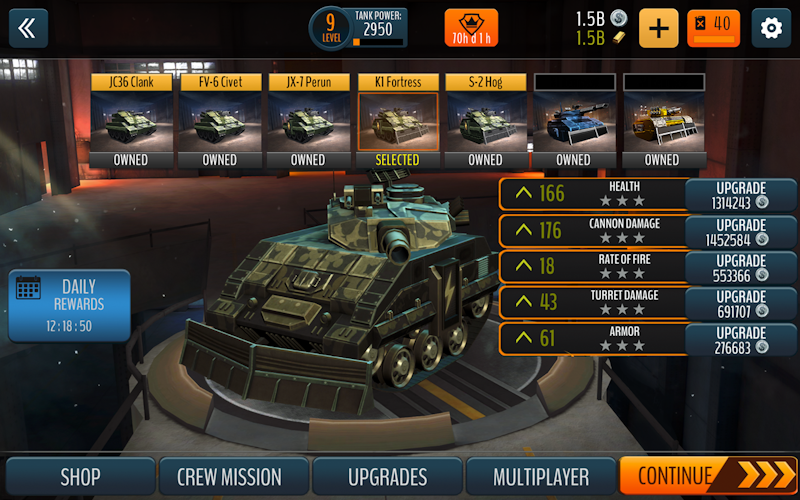Screen dimensions: 800x500
Task: Click the silver coin currency icon
Action: pyautogui.click(x=619, y=18)
